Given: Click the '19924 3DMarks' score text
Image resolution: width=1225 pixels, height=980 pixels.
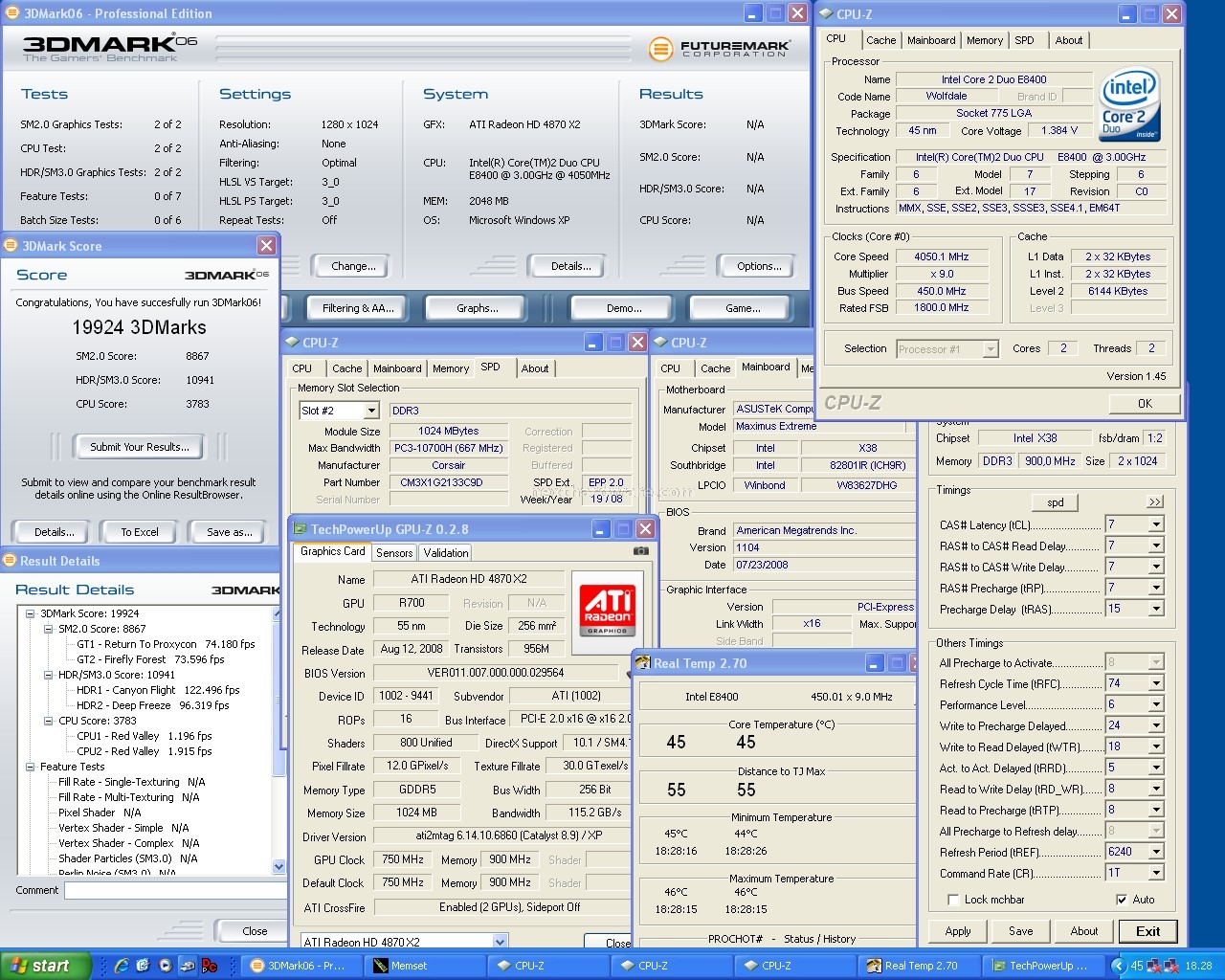Looking at the screenshot, I should [140, 327].
